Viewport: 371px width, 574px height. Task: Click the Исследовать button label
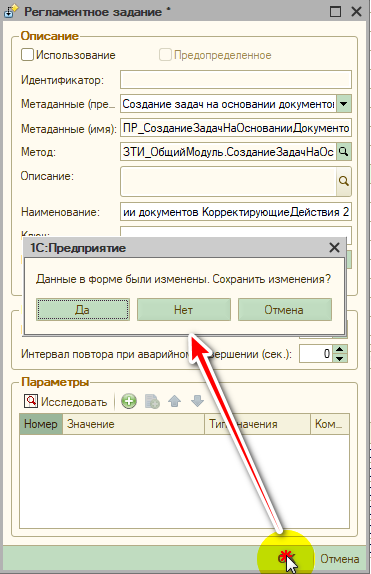pyautogui.click(x=74, y=402)
